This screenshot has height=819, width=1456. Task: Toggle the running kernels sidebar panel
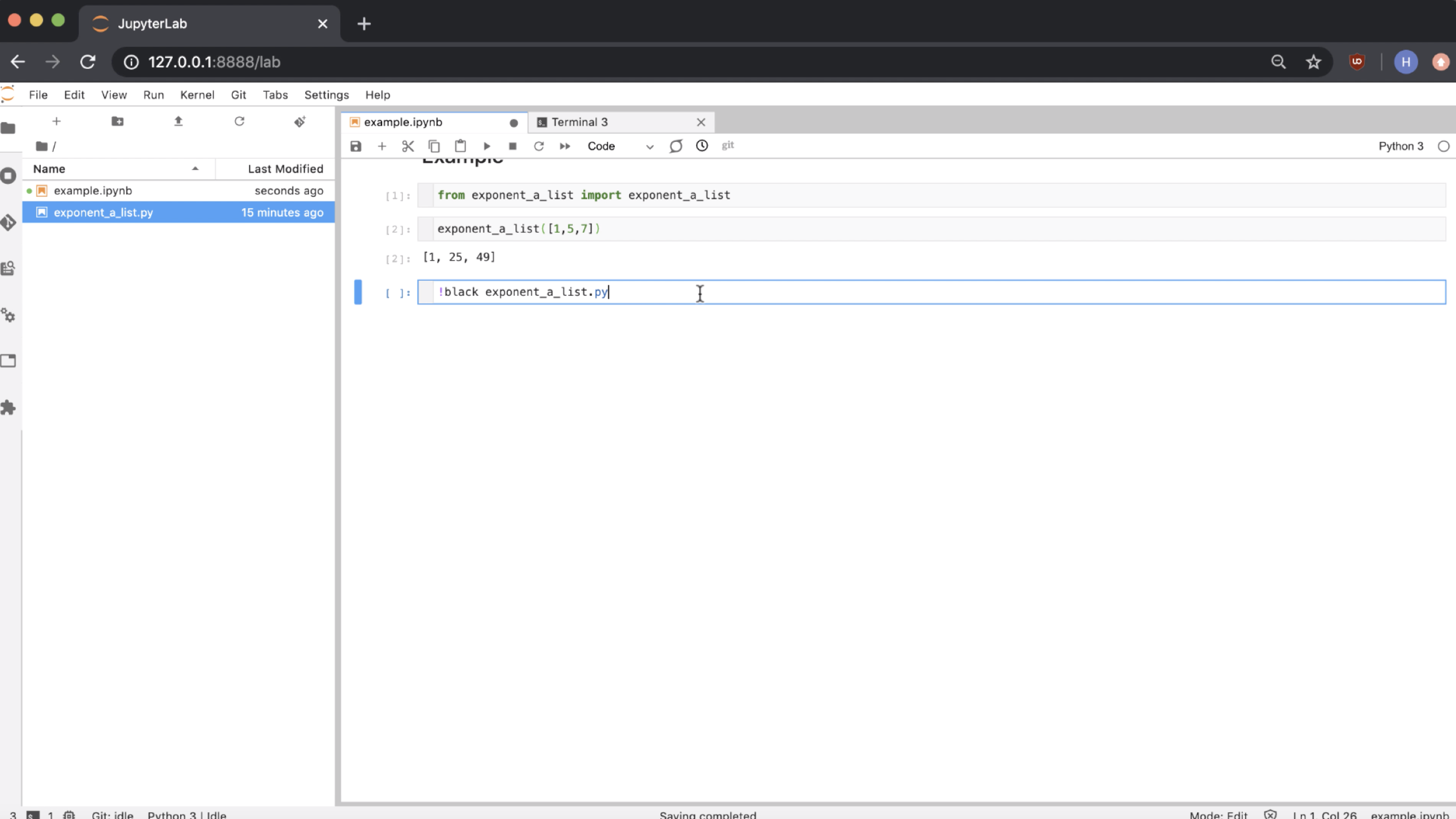(x=9, y=176)
